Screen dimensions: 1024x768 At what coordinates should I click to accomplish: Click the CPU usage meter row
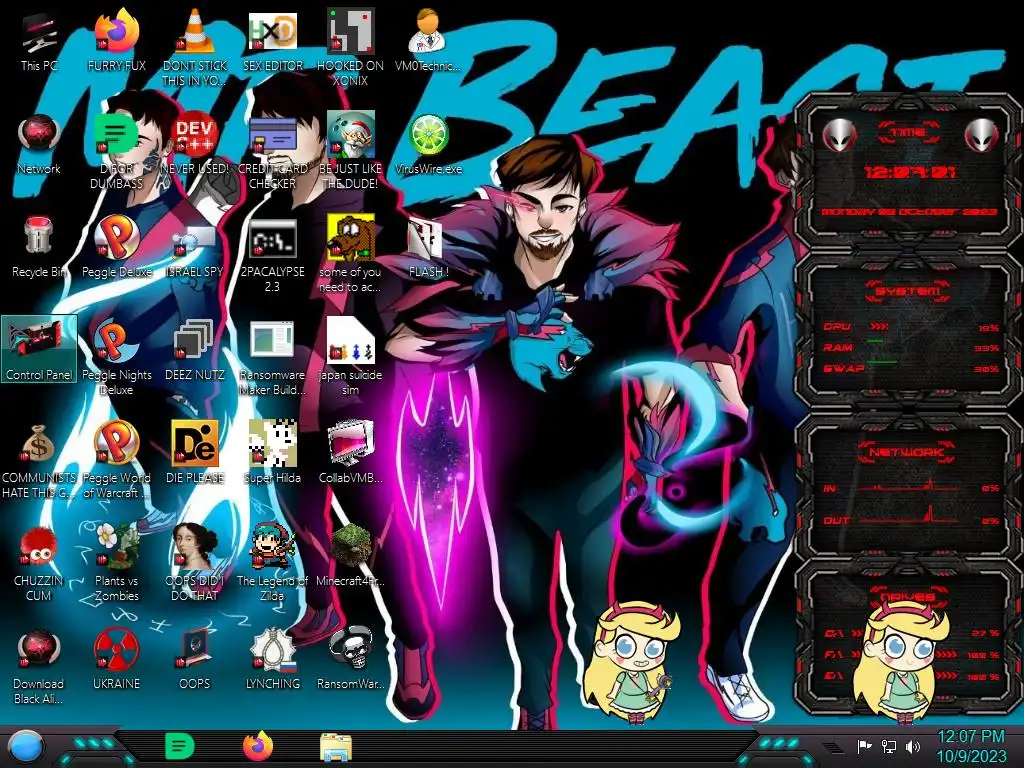[910, 327]
